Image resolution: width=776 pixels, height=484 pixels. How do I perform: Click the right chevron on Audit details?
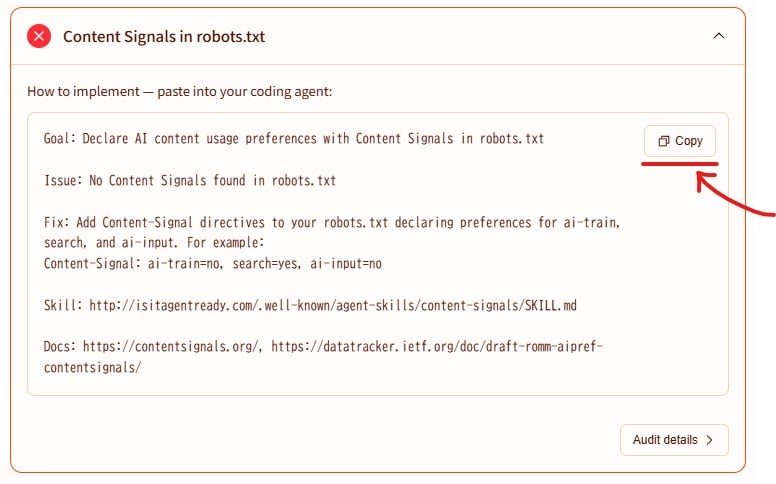pyautogui.click(x=709, y=440)
